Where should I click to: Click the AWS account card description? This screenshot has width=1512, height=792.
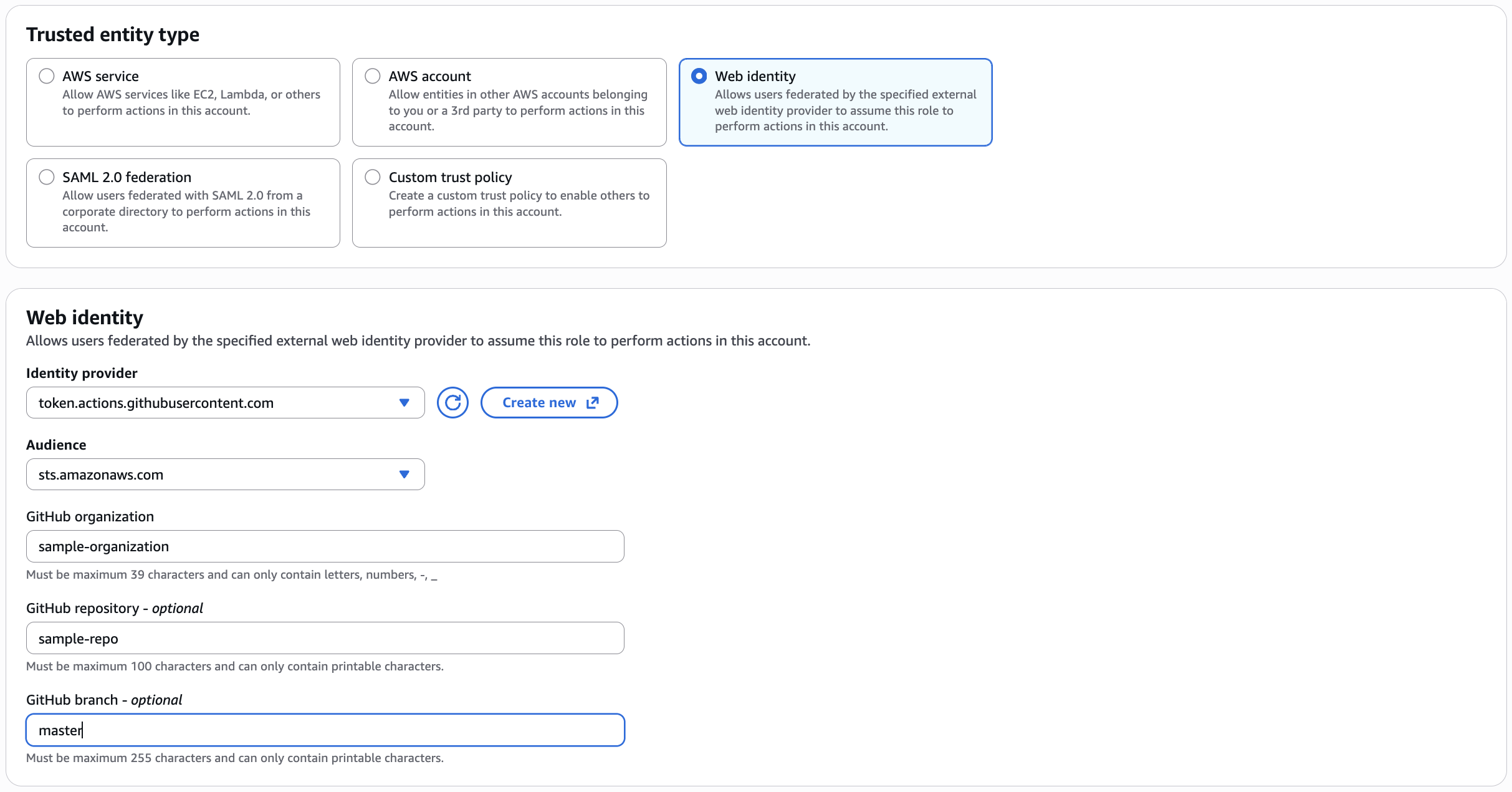517,110
